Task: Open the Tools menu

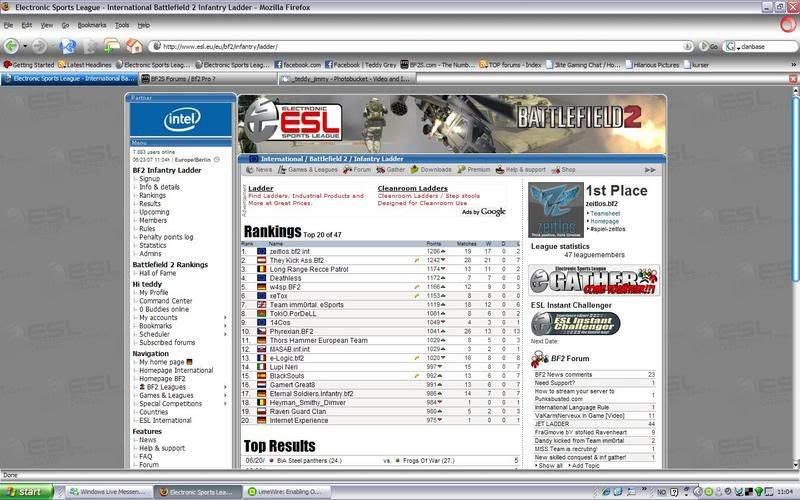Action: coord(122,25)
